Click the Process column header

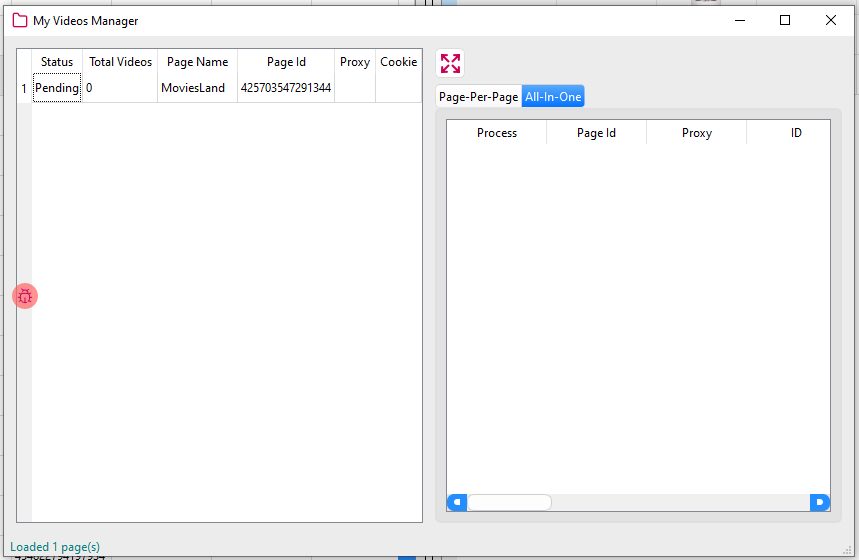click(x=496, y=133)
